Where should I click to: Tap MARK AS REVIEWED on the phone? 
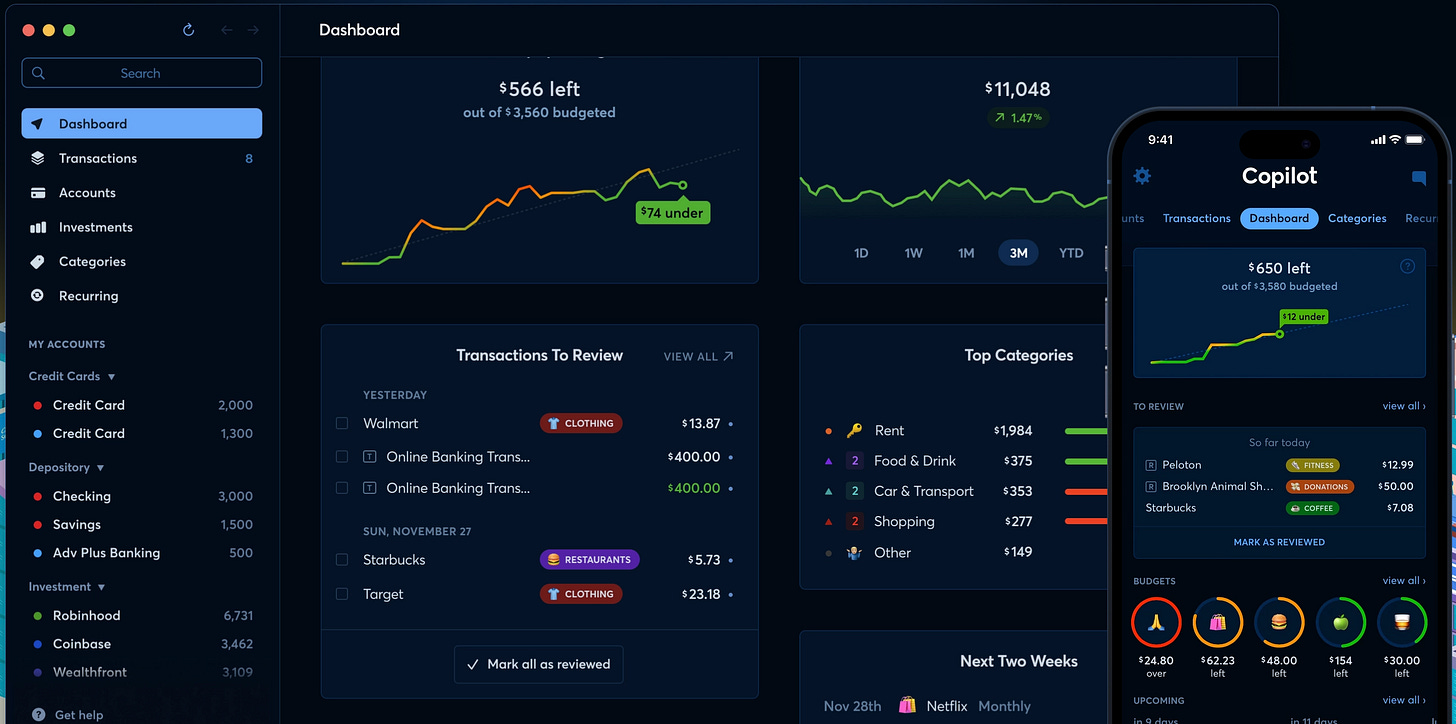(x=1279, y=542)
